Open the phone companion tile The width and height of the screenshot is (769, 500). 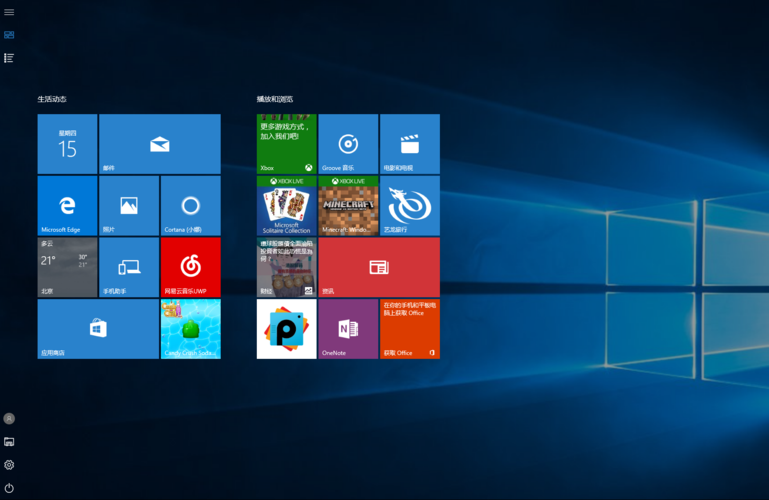pos(129,267)
